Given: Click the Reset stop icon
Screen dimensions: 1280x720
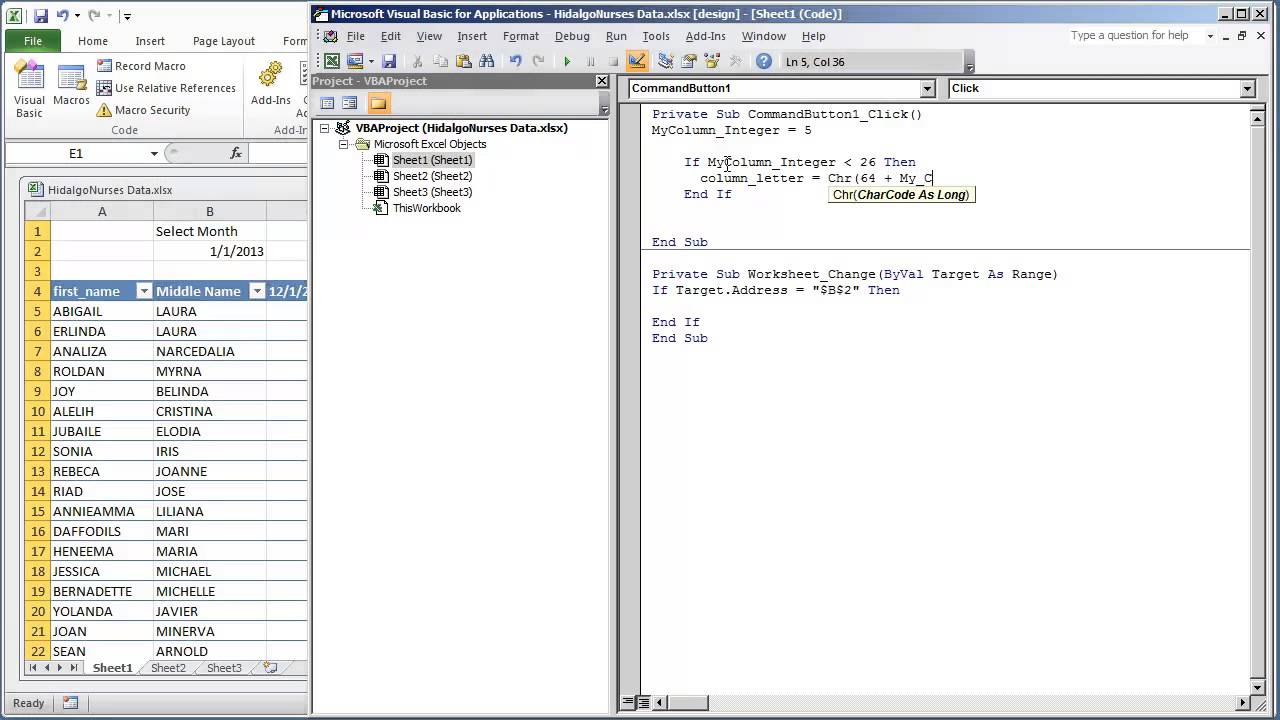Looking at the screenshot, I should [x=613, y=61].
